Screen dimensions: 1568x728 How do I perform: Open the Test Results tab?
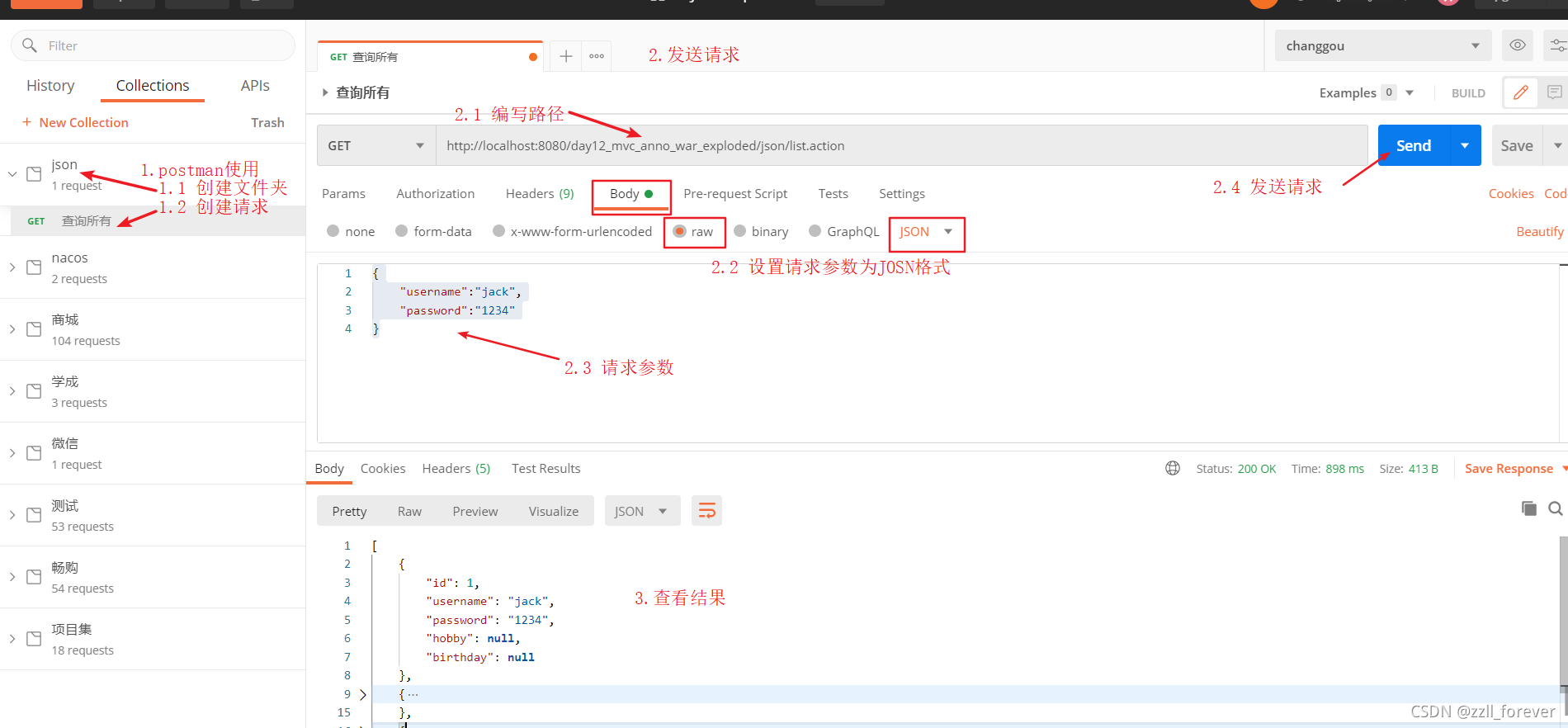(x=545, y=468)
